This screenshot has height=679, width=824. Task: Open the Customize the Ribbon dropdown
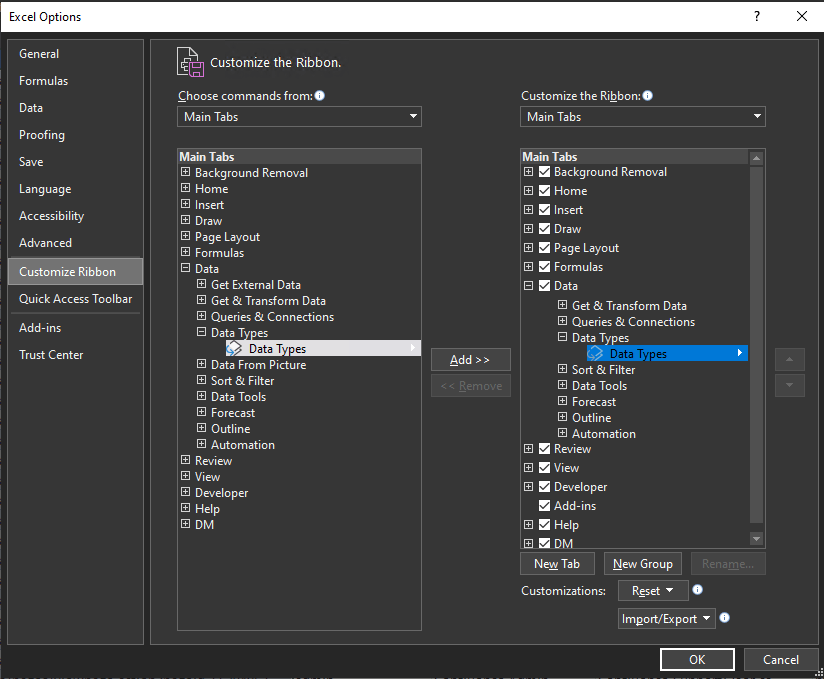pos(643,117)
